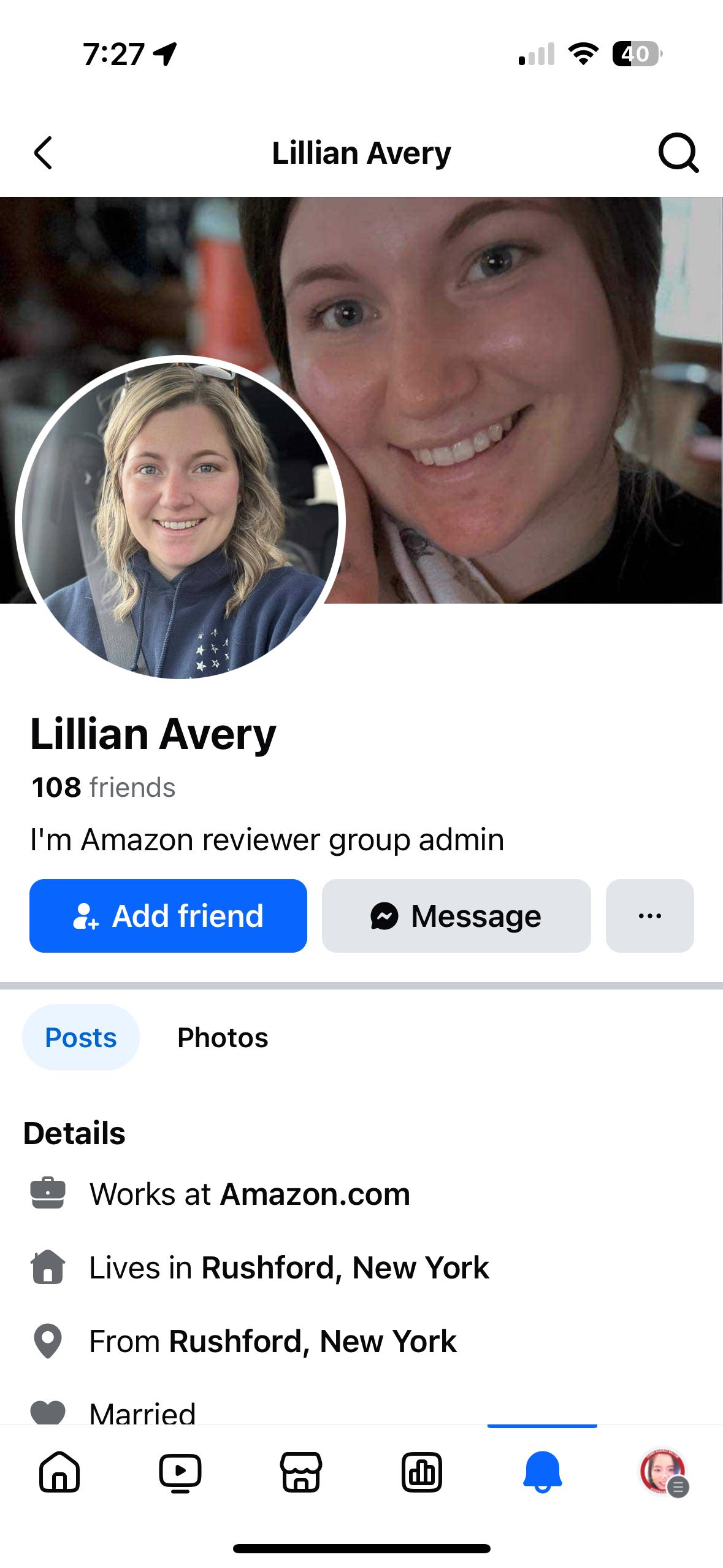Open the 108 friends list
Viewport: 723px width, 1568px height.
[104, 787]
